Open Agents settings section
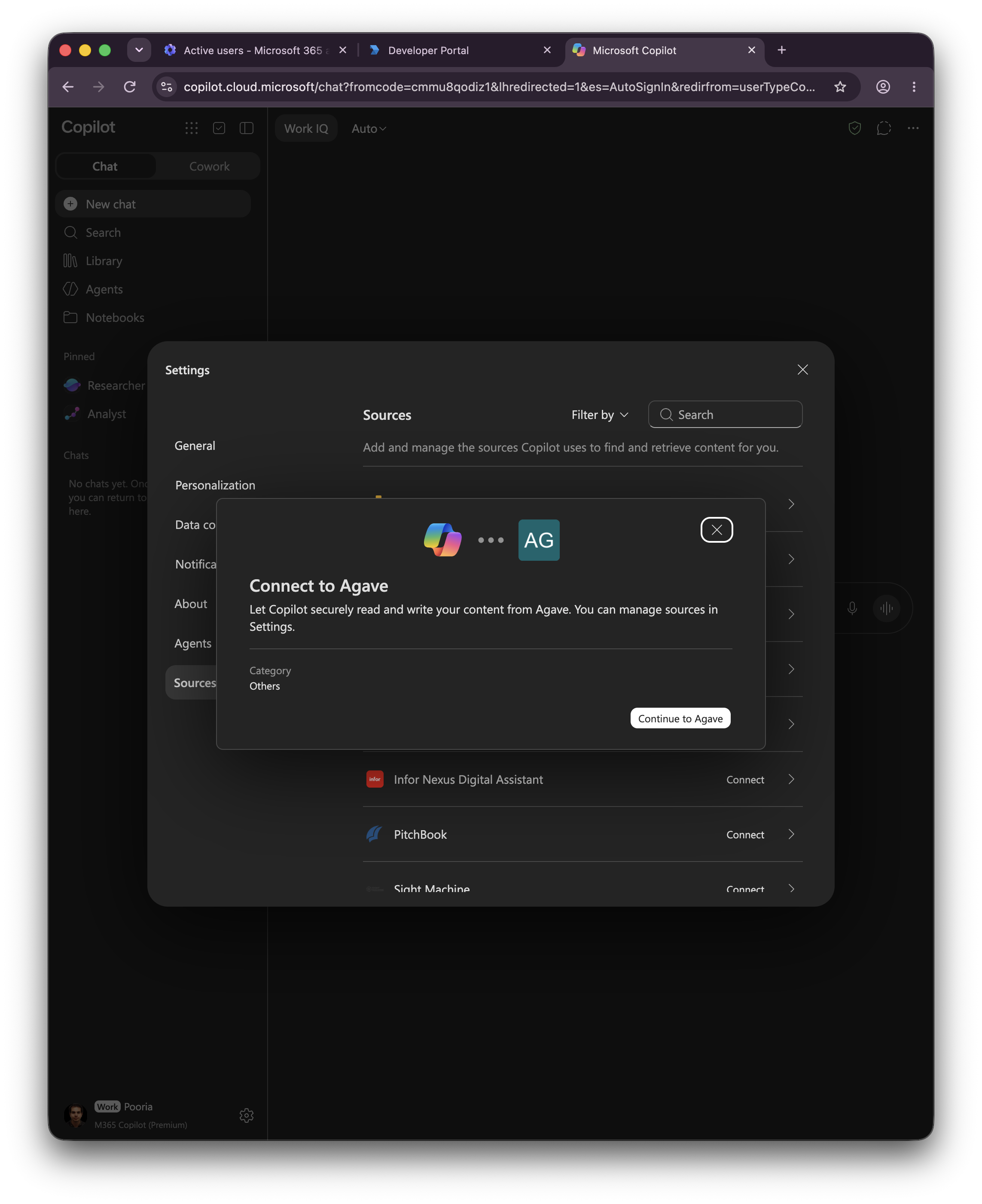Image resolution: width=982 pixels, height=1204 pixels. point(192,643)
